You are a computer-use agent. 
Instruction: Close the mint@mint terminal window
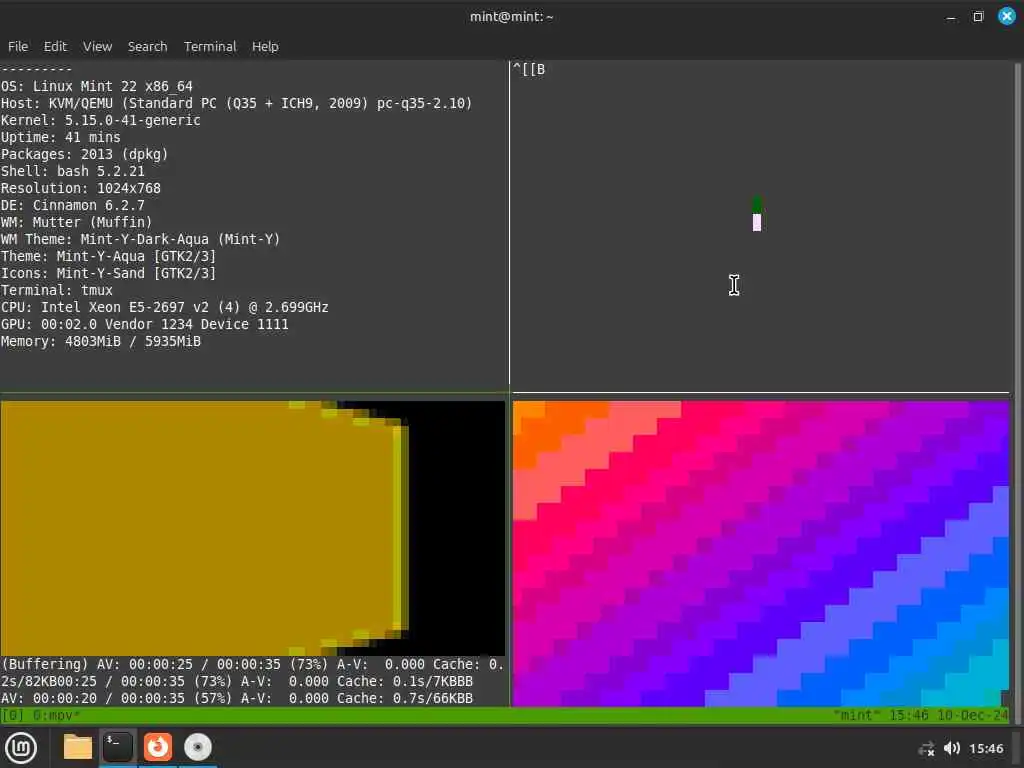pos(1006,16)
